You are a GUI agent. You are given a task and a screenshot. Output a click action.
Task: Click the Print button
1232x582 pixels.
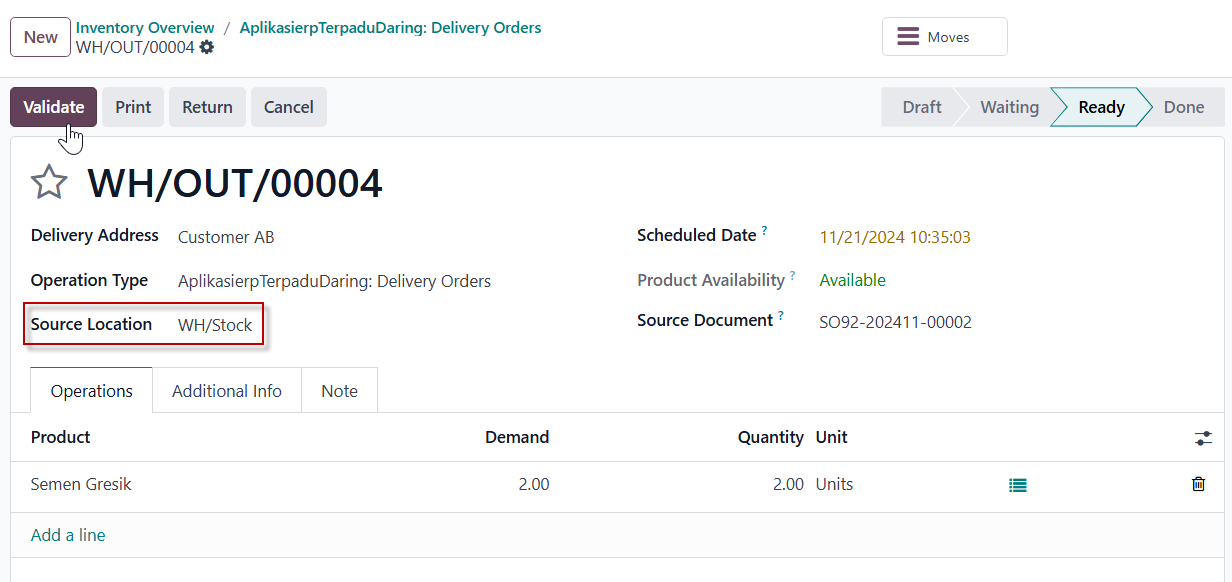(133, 107)
